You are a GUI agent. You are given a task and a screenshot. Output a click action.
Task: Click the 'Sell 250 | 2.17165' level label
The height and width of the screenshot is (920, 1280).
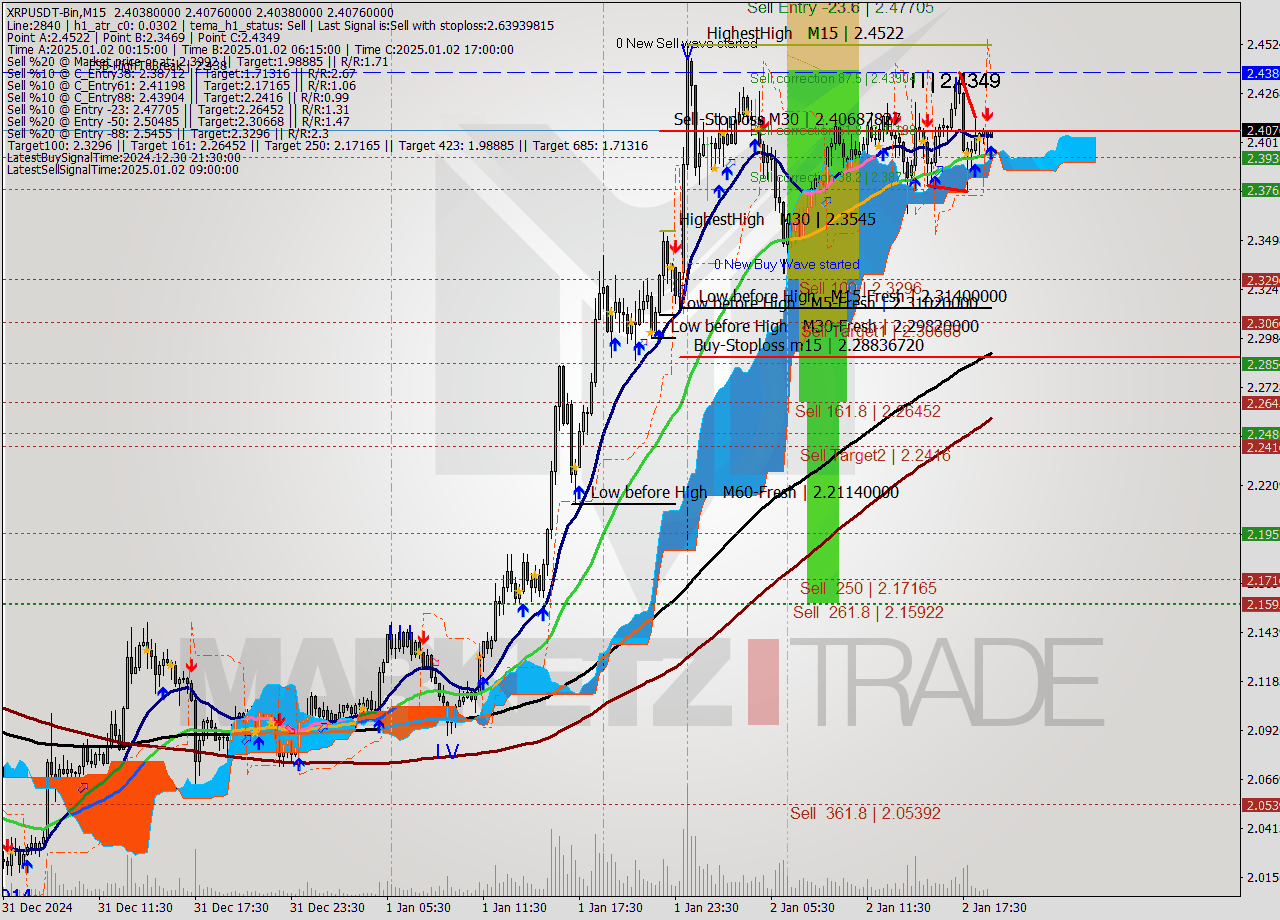[868, 588]
